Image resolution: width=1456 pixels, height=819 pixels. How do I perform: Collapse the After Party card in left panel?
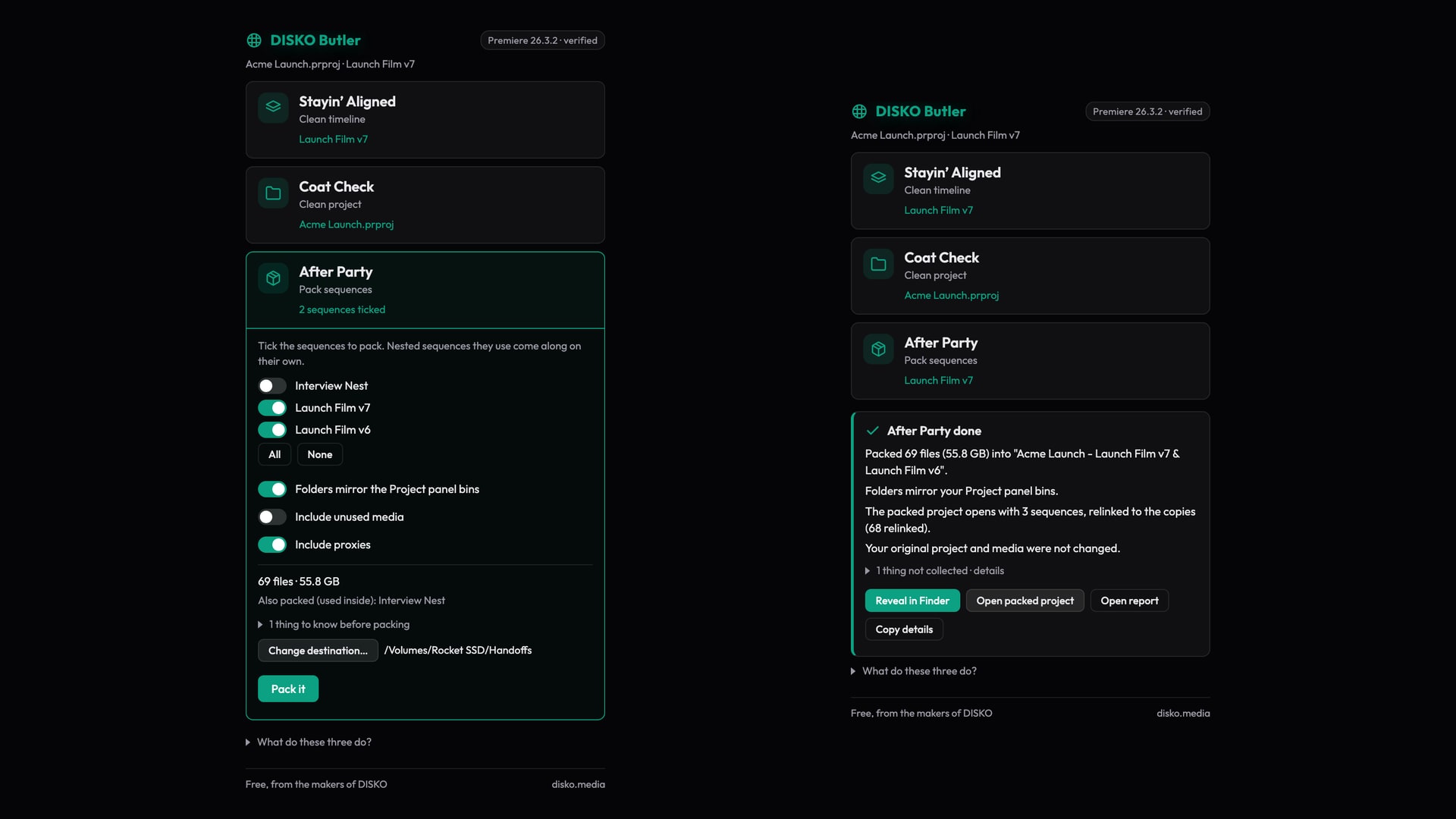[425, 290]
